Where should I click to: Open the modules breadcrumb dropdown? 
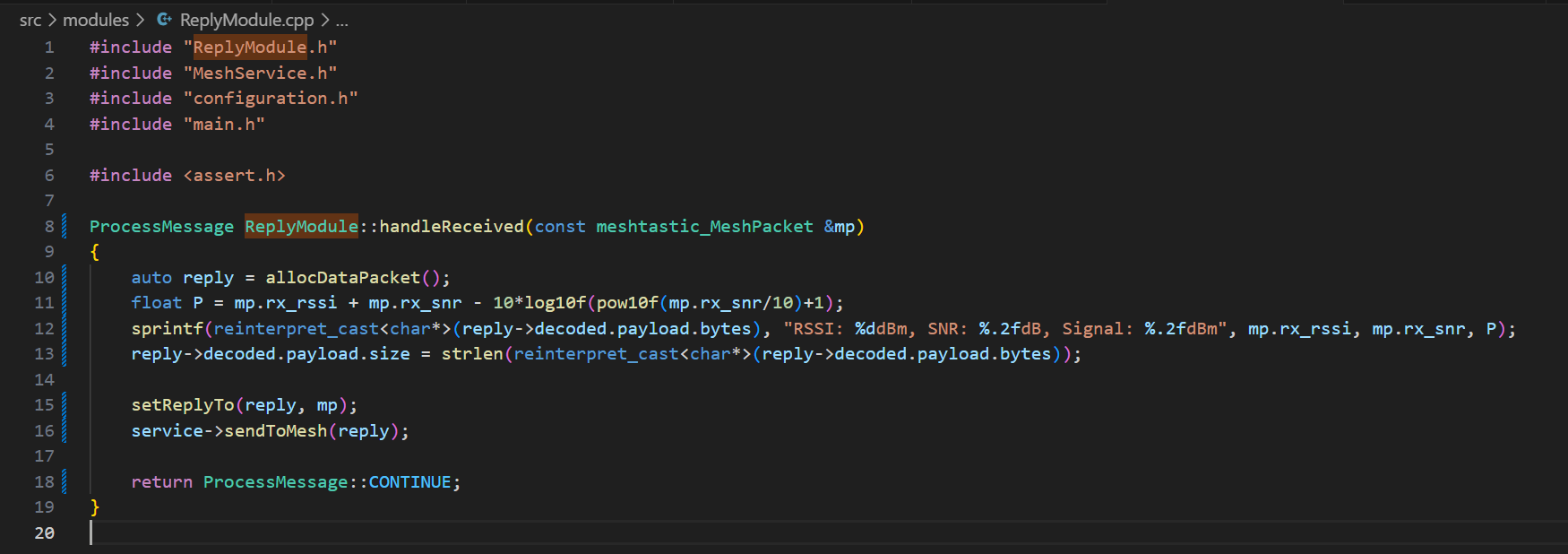tap(96, 20)
